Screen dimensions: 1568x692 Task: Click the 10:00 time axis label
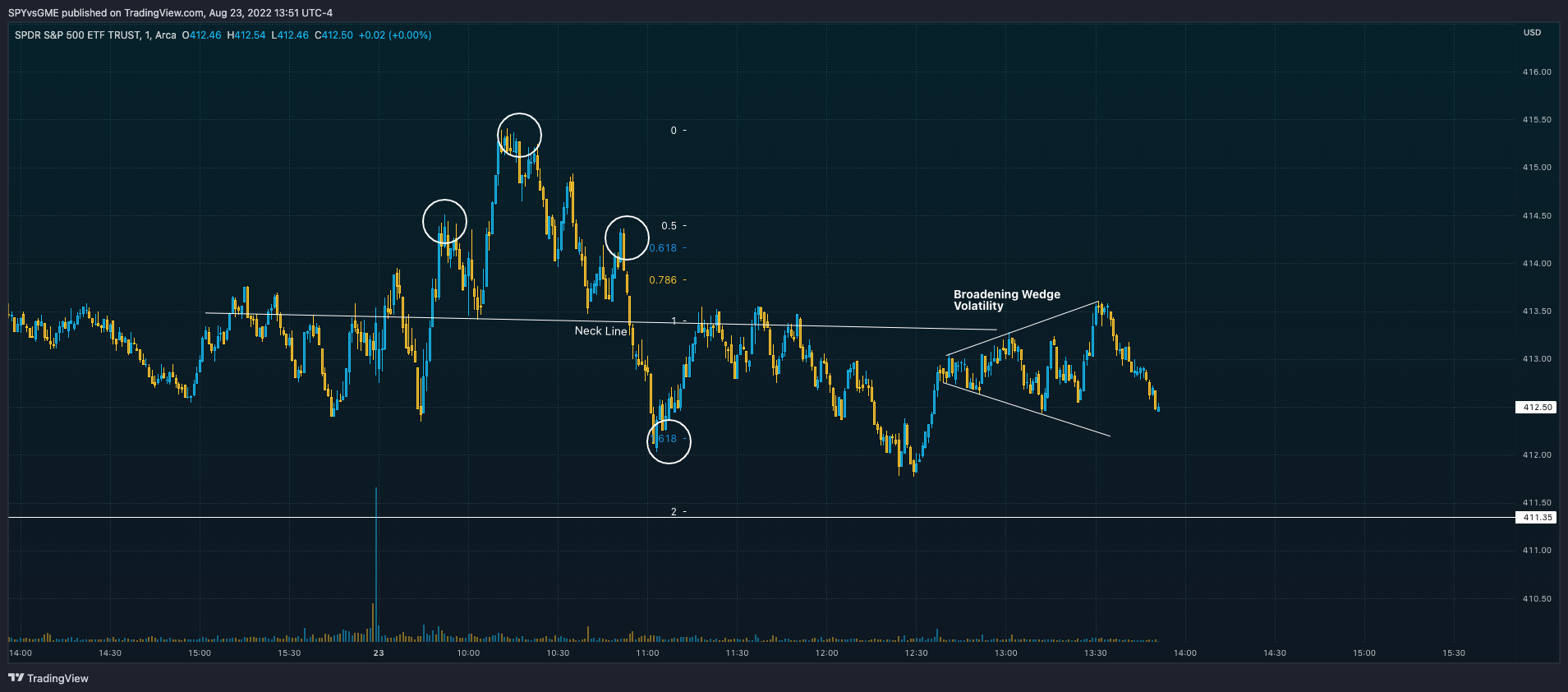[x=468, y=653]
